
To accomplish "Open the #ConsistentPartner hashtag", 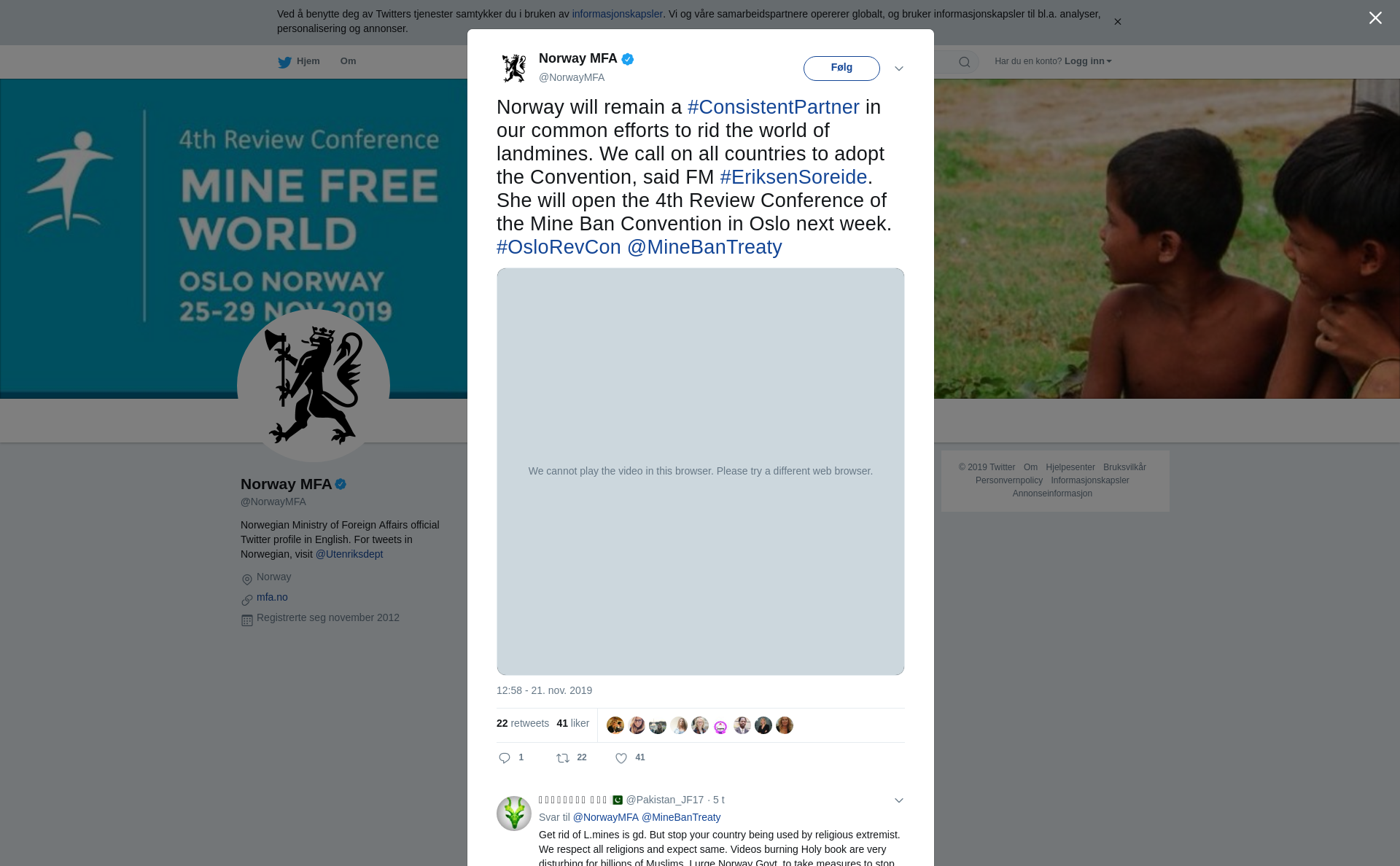I will (773, 107).
